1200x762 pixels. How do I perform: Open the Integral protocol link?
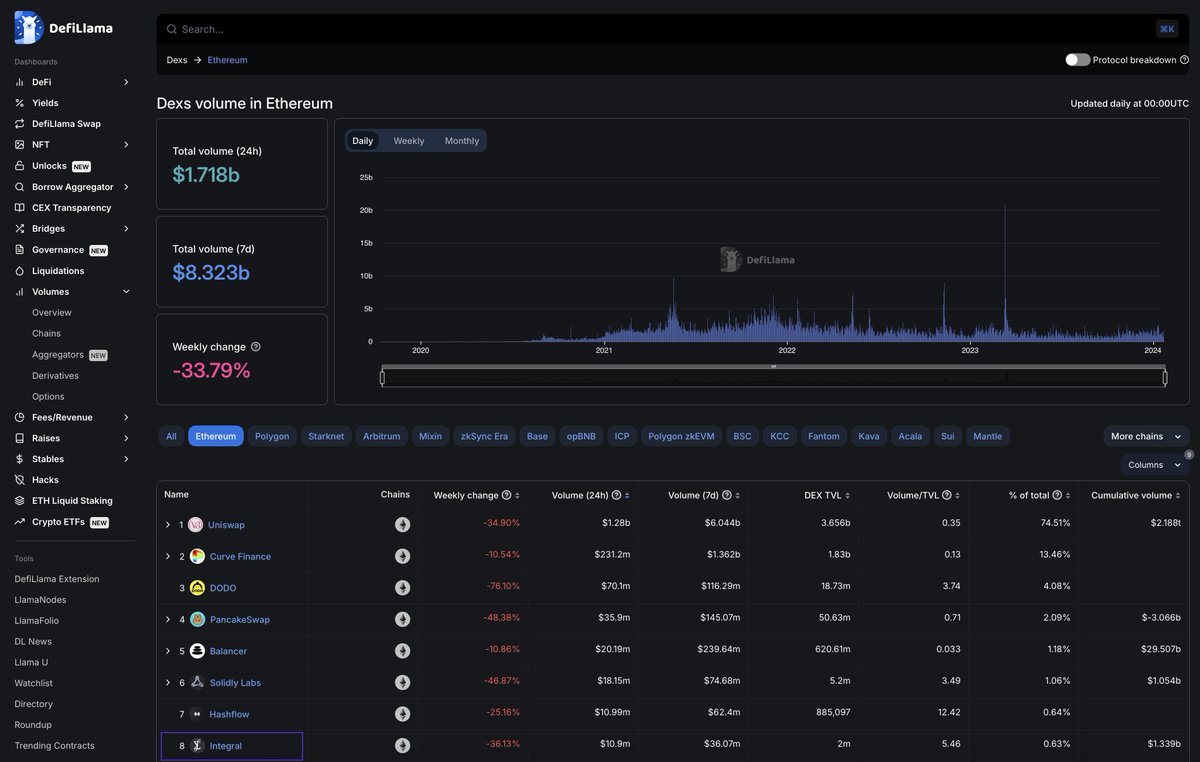point(226,746)
